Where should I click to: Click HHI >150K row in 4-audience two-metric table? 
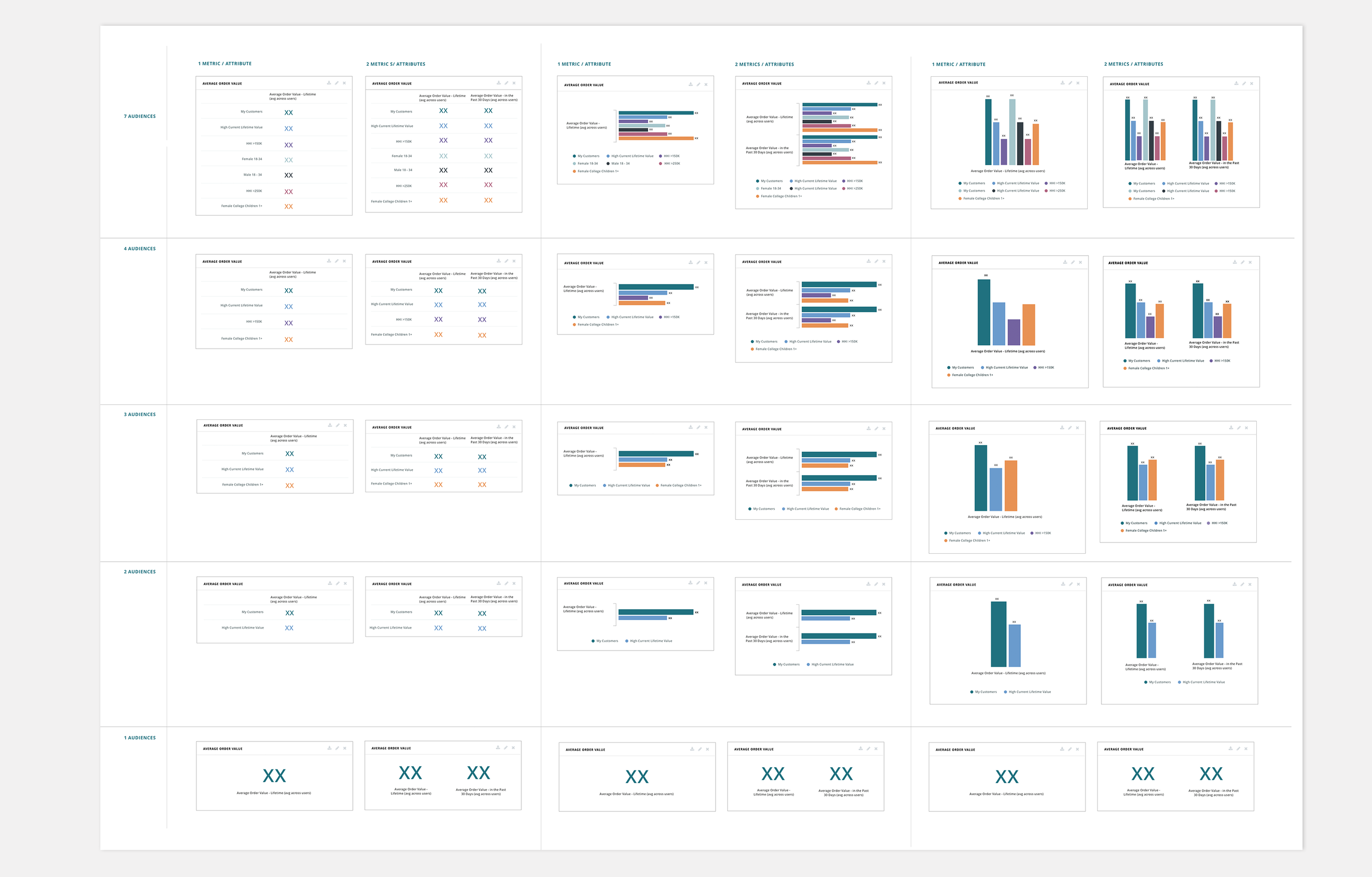point(444,320)
